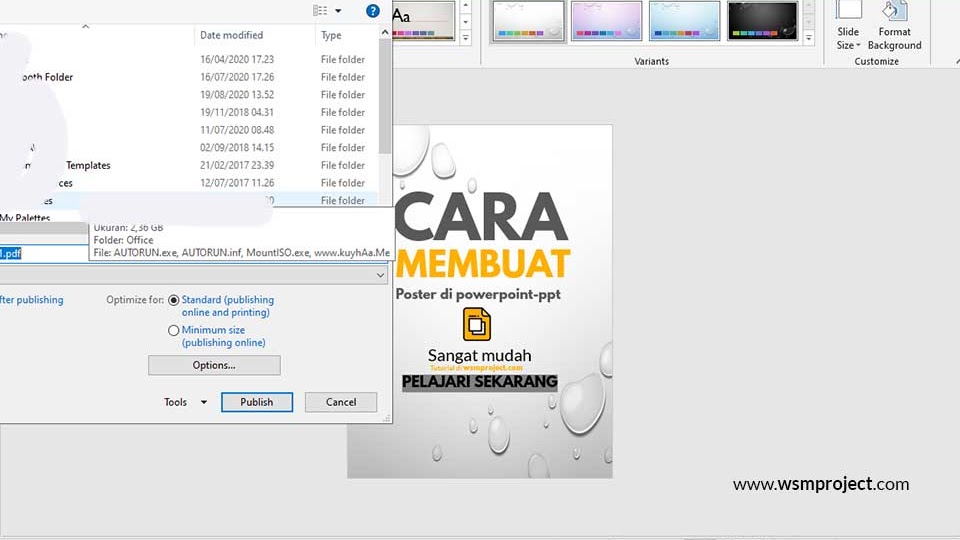Open the dialog help question mark icon
The image size is (960, 540).
(x=372, y=11)
